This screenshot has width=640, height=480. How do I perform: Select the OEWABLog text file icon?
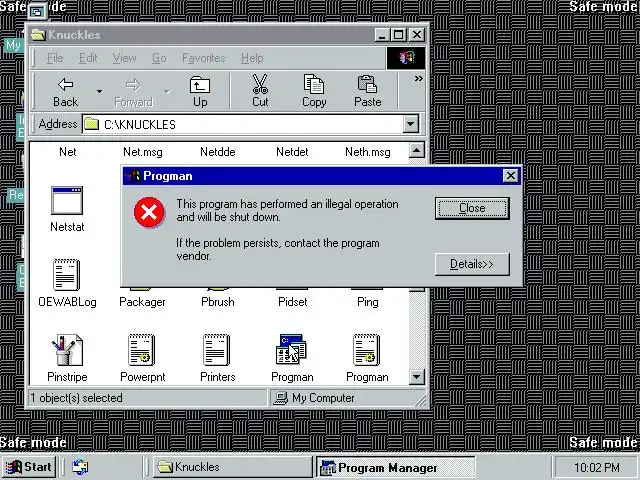(x=67, y=275)
